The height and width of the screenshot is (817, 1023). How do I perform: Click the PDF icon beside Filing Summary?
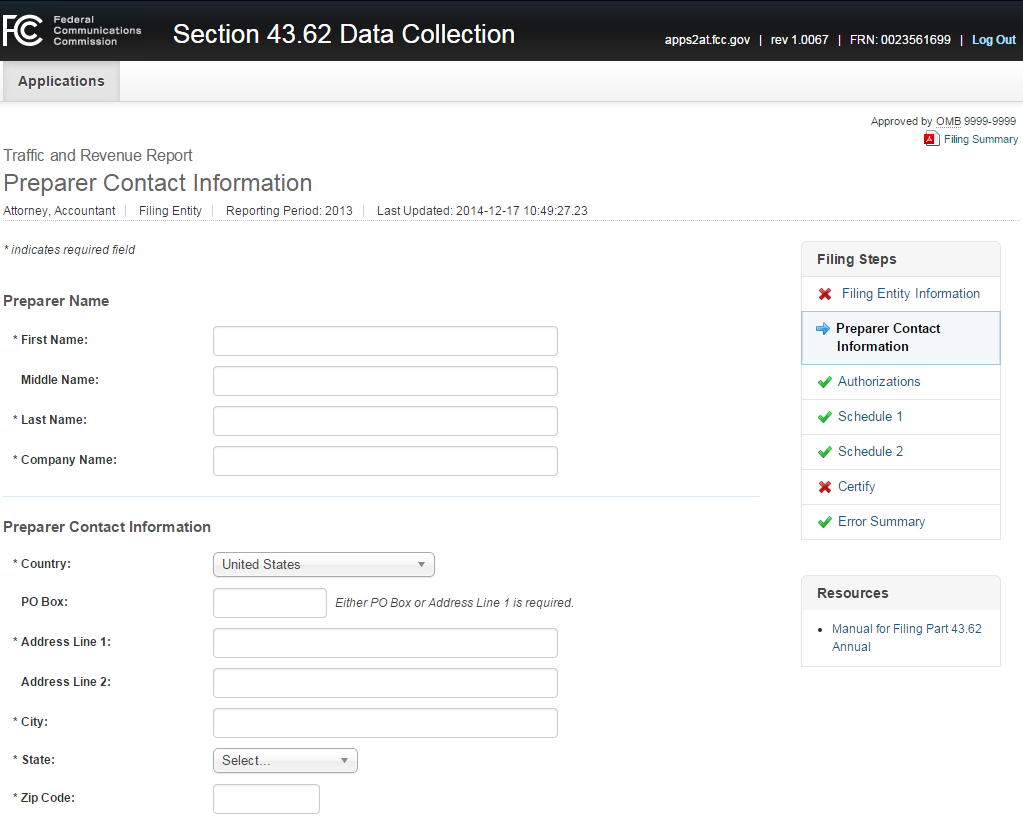pyautogui.click(x=931, y=139)
